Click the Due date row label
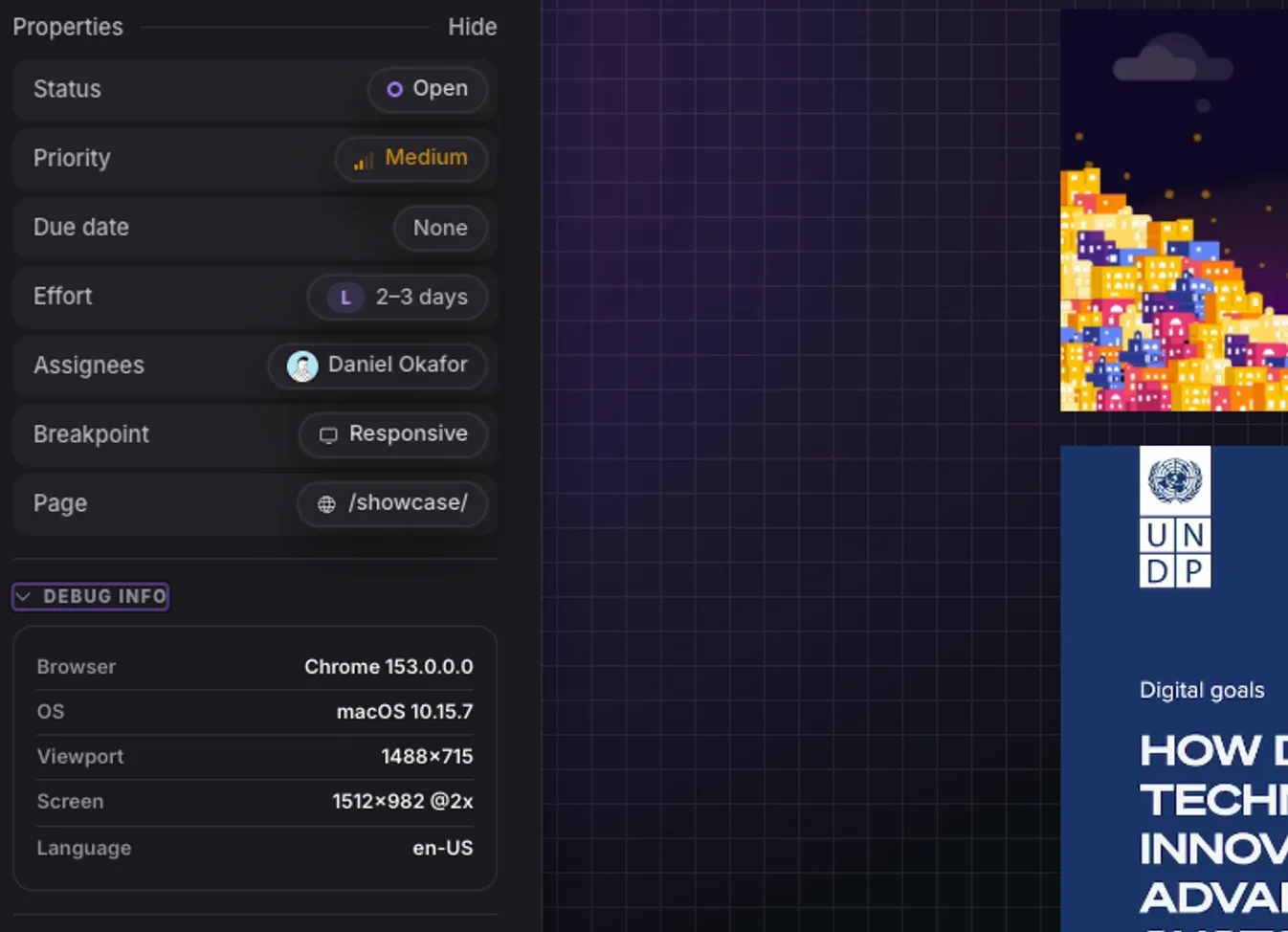Image resolution: width=1288 pixels, height=932 pixels. tap(81, 228)
